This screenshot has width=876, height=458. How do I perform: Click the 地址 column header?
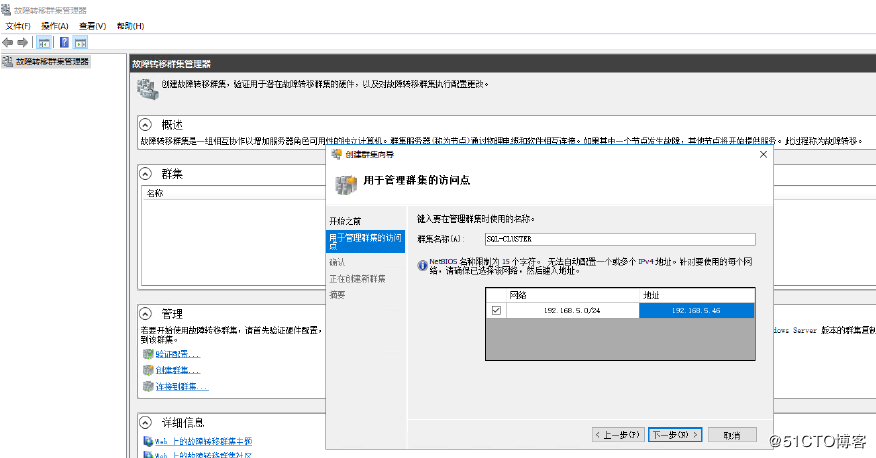click(x=697, y=295)
